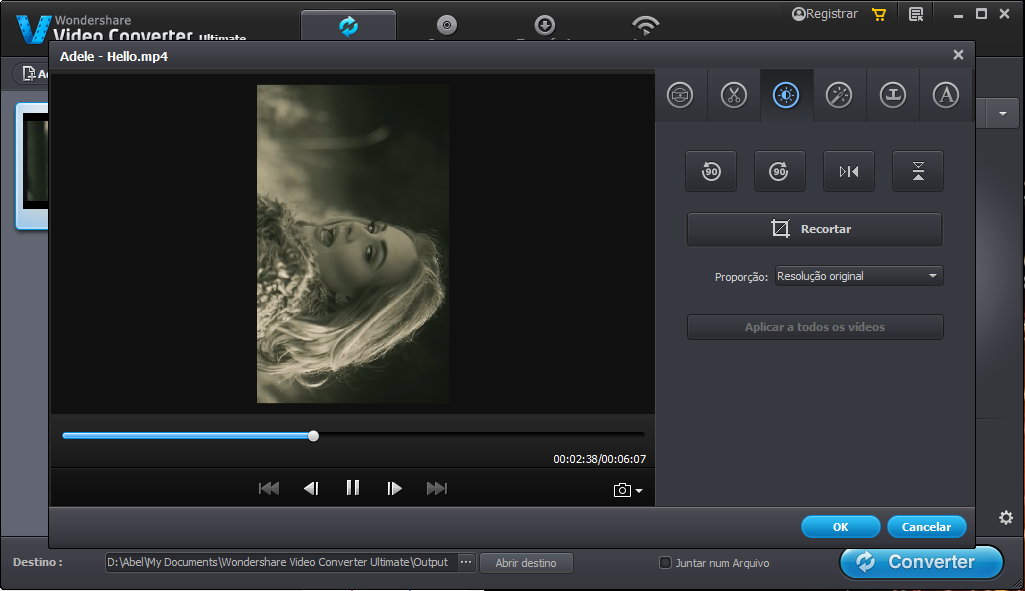Click the video preview image
The width and height of the screenshot is (1025, 591).
coord(353,244)
